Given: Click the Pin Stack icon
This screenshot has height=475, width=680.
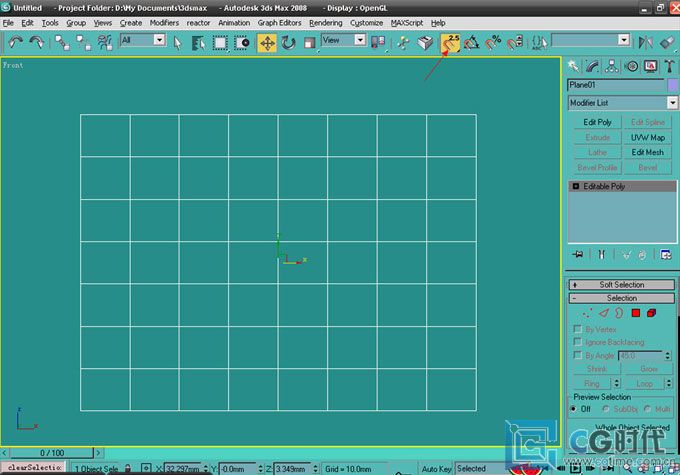Looking at the screenshot, I should pos(578,255).
